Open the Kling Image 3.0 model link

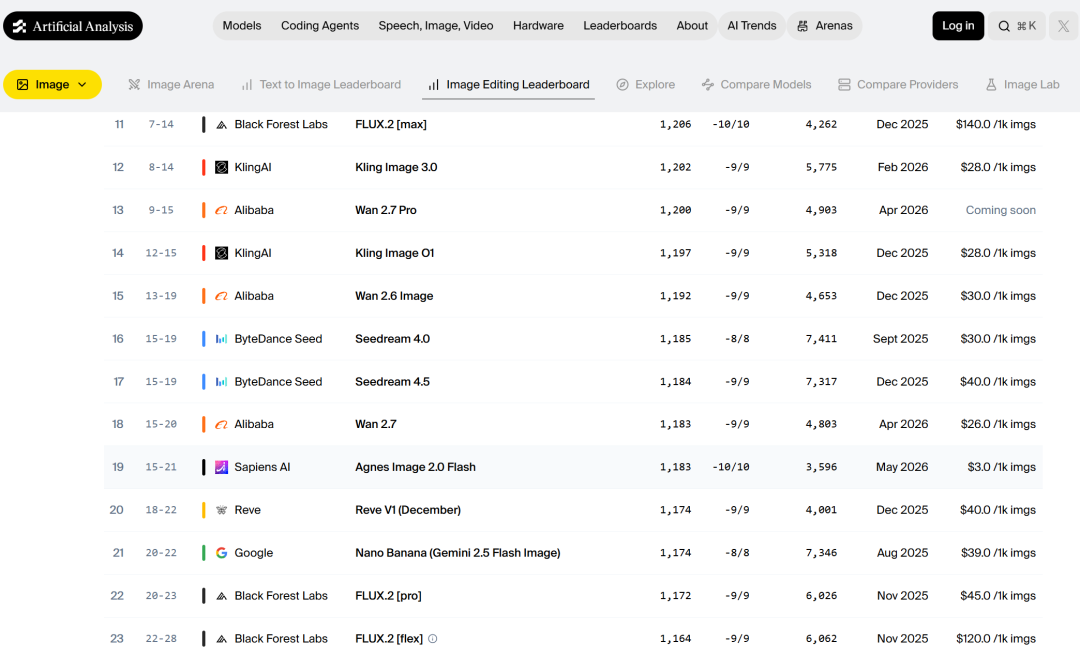[x=396, y=167]
